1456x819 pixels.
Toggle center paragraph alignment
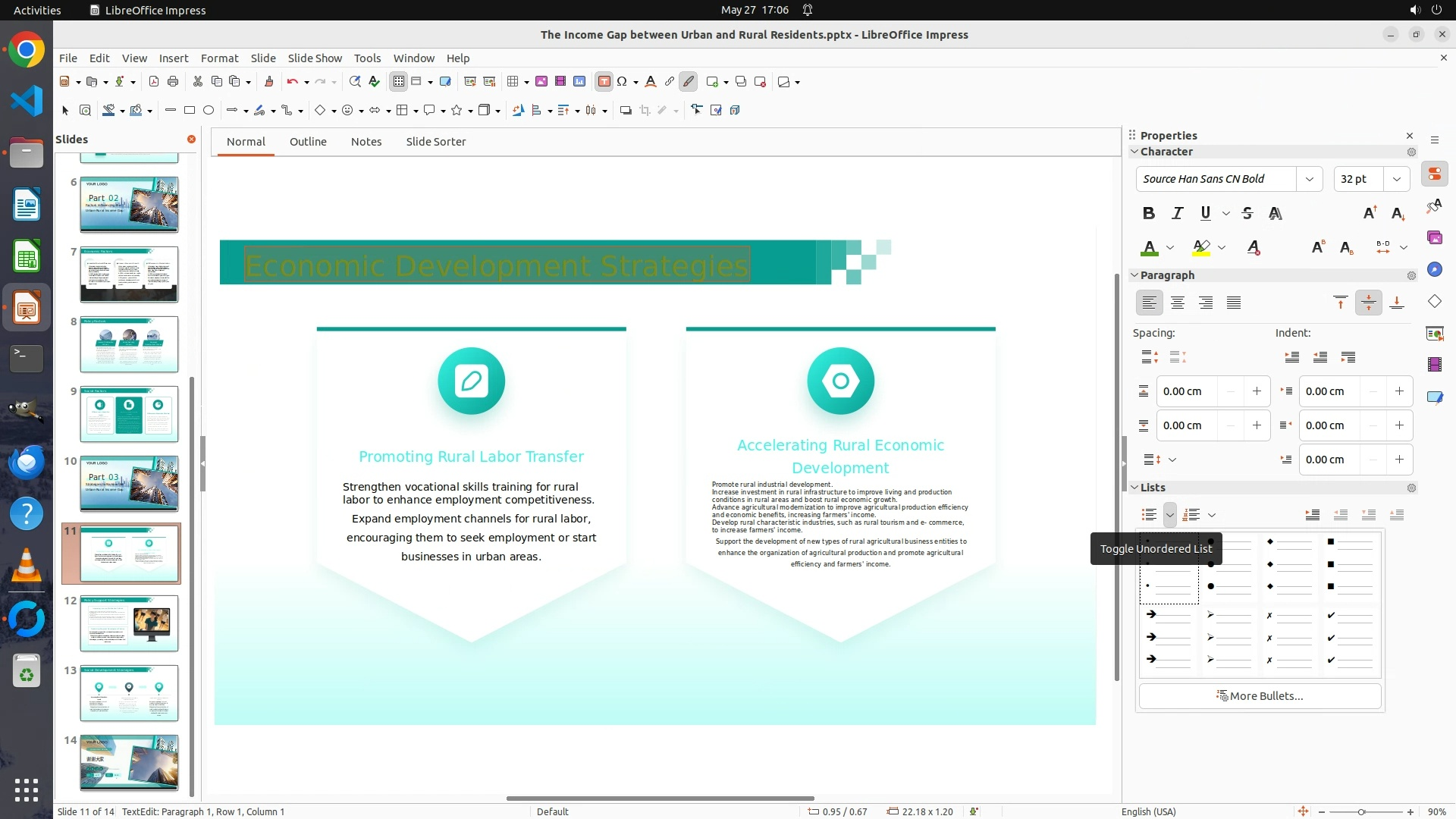(x=1178, y=303)
